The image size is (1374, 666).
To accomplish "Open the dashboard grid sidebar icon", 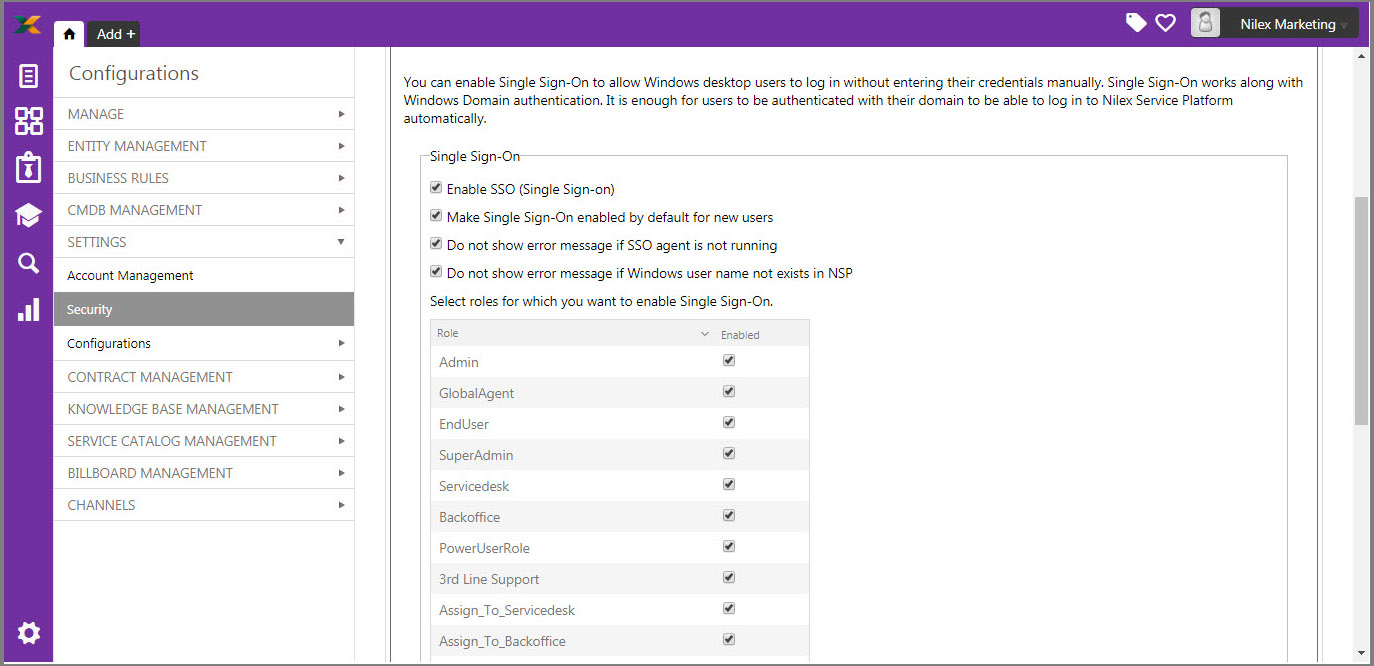I will pos(28,121).
